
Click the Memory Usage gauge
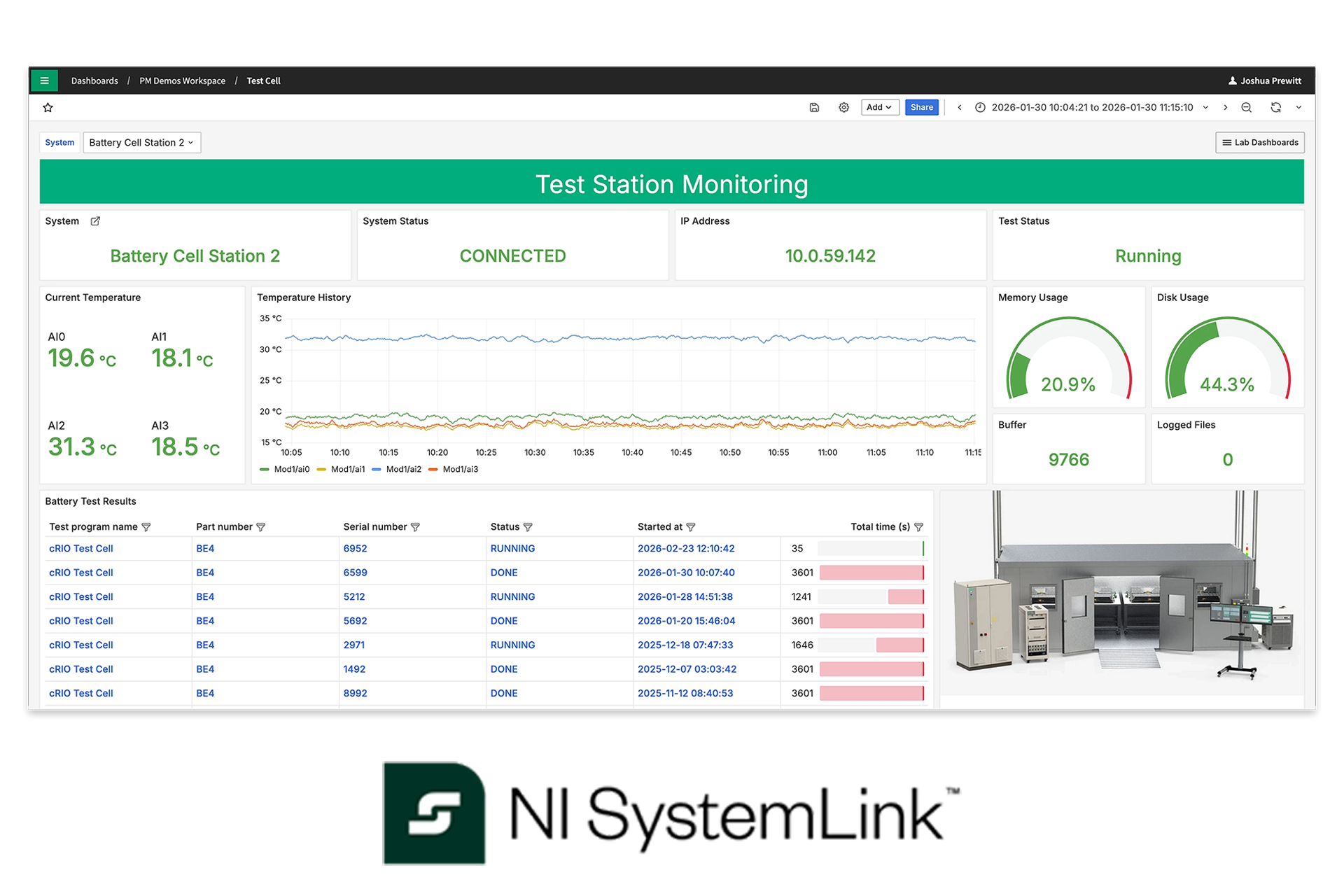(1068, 358)
